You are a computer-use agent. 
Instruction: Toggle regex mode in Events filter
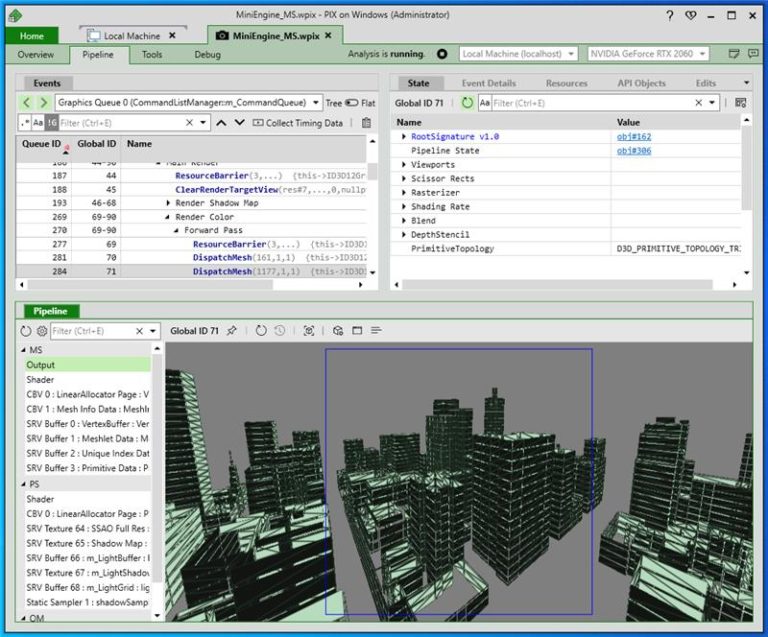(25, 123)
